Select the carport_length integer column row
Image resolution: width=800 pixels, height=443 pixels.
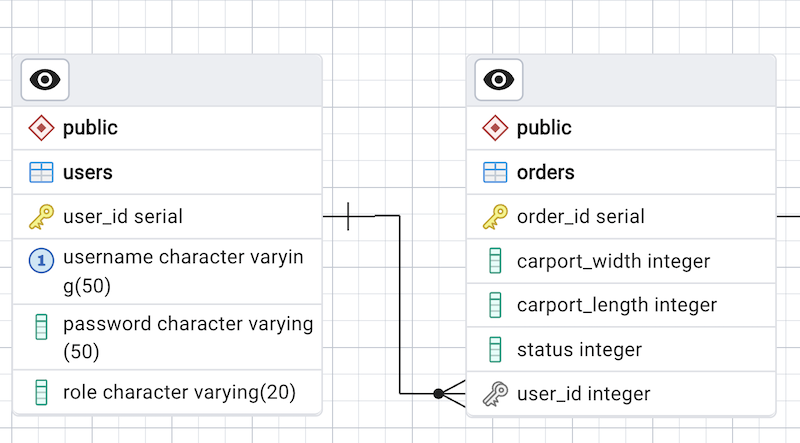click(x=617, y=305)
